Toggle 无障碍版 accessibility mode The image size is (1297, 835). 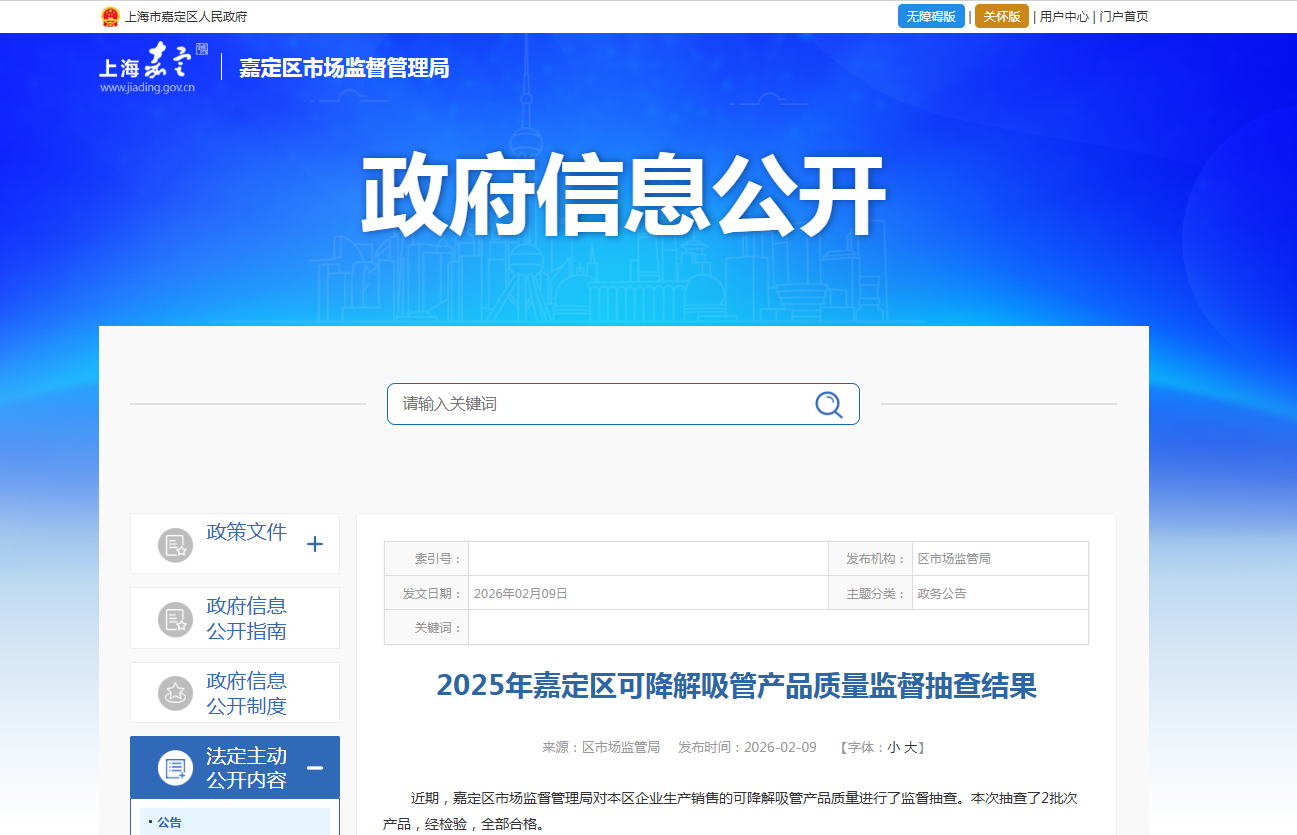tap(931, 16)
